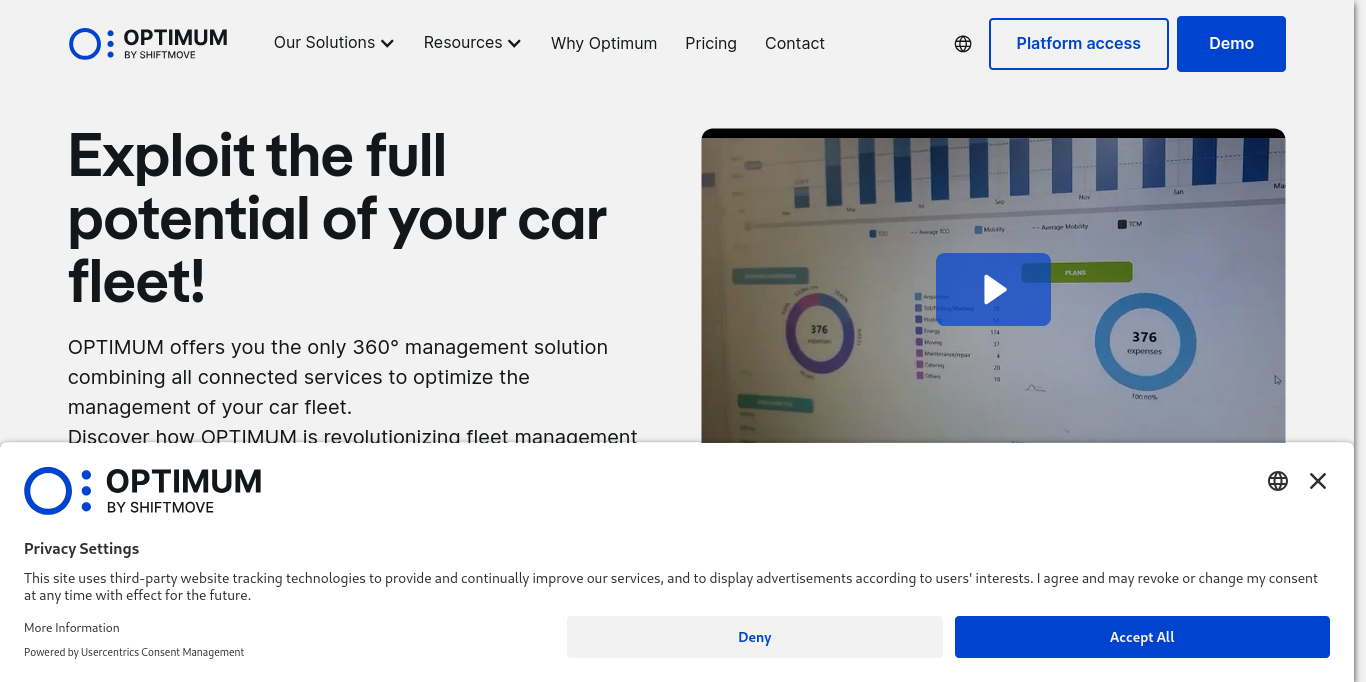The width and height of the screenshot is (1366, 682).
Task: Click the globe language icon in the navigation bar
Action: [x=962, y=44]
